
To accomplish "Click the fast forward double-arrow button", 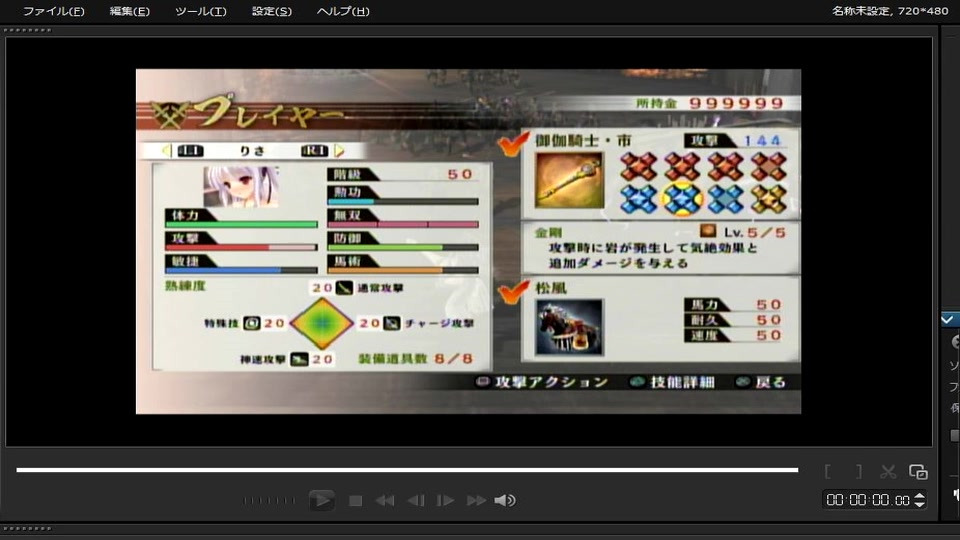I will pyautogui.click(x=476, y=501).
